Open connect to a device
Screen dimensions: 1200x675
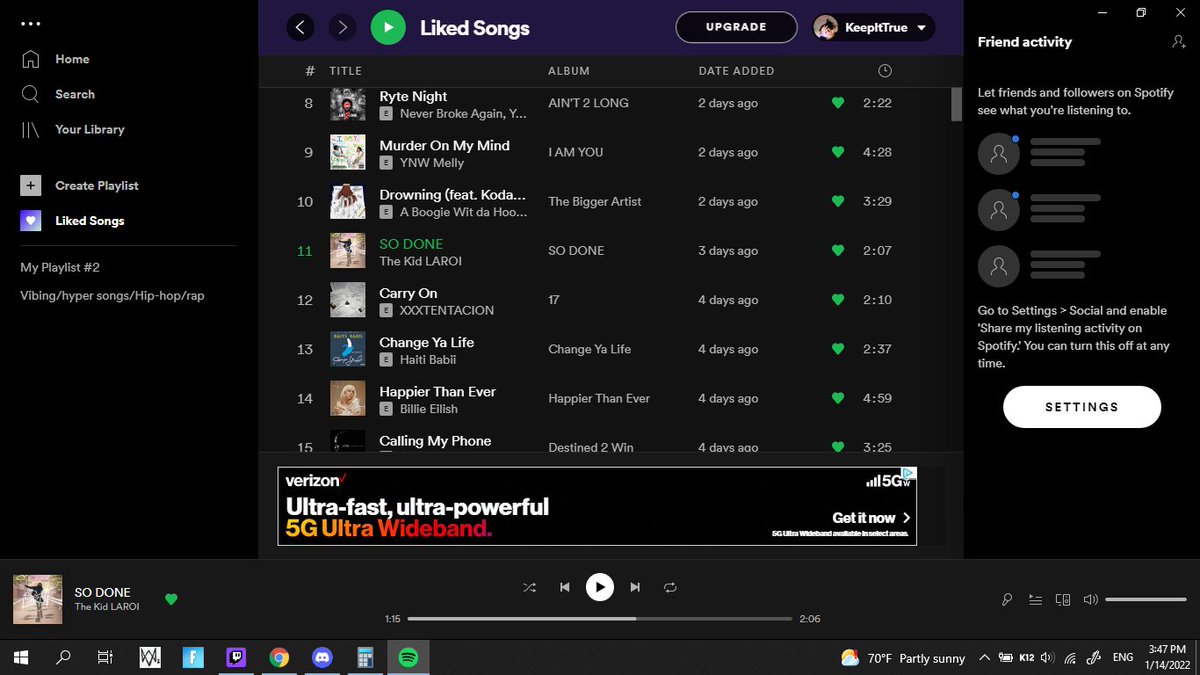click(x=1063, y=599)
